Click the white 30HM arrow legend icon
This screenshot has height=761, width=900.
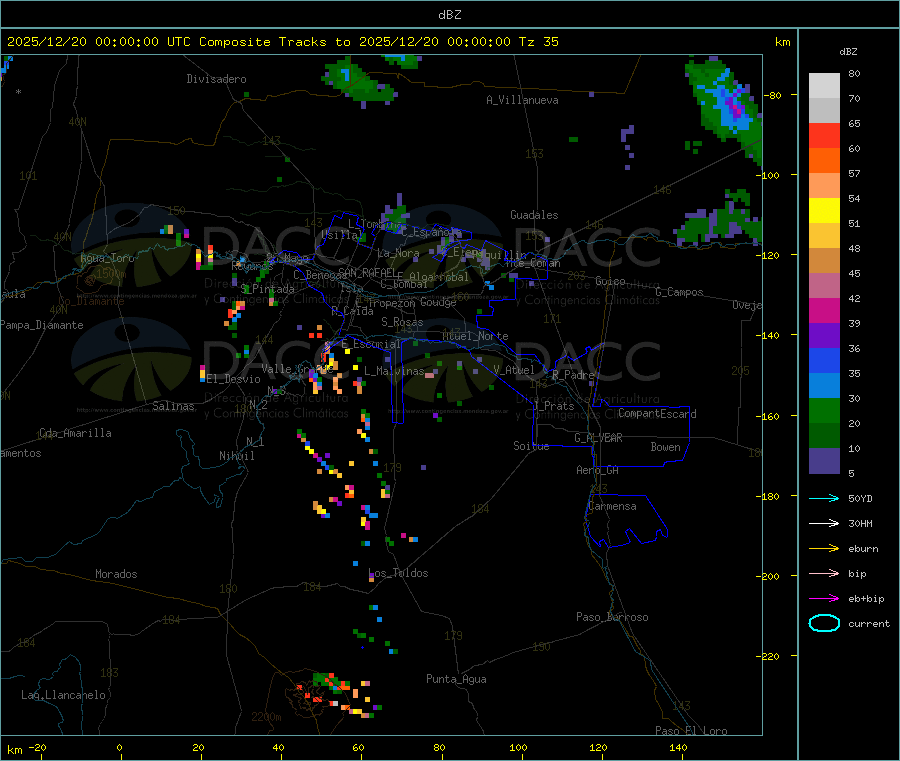coord(824,523)
